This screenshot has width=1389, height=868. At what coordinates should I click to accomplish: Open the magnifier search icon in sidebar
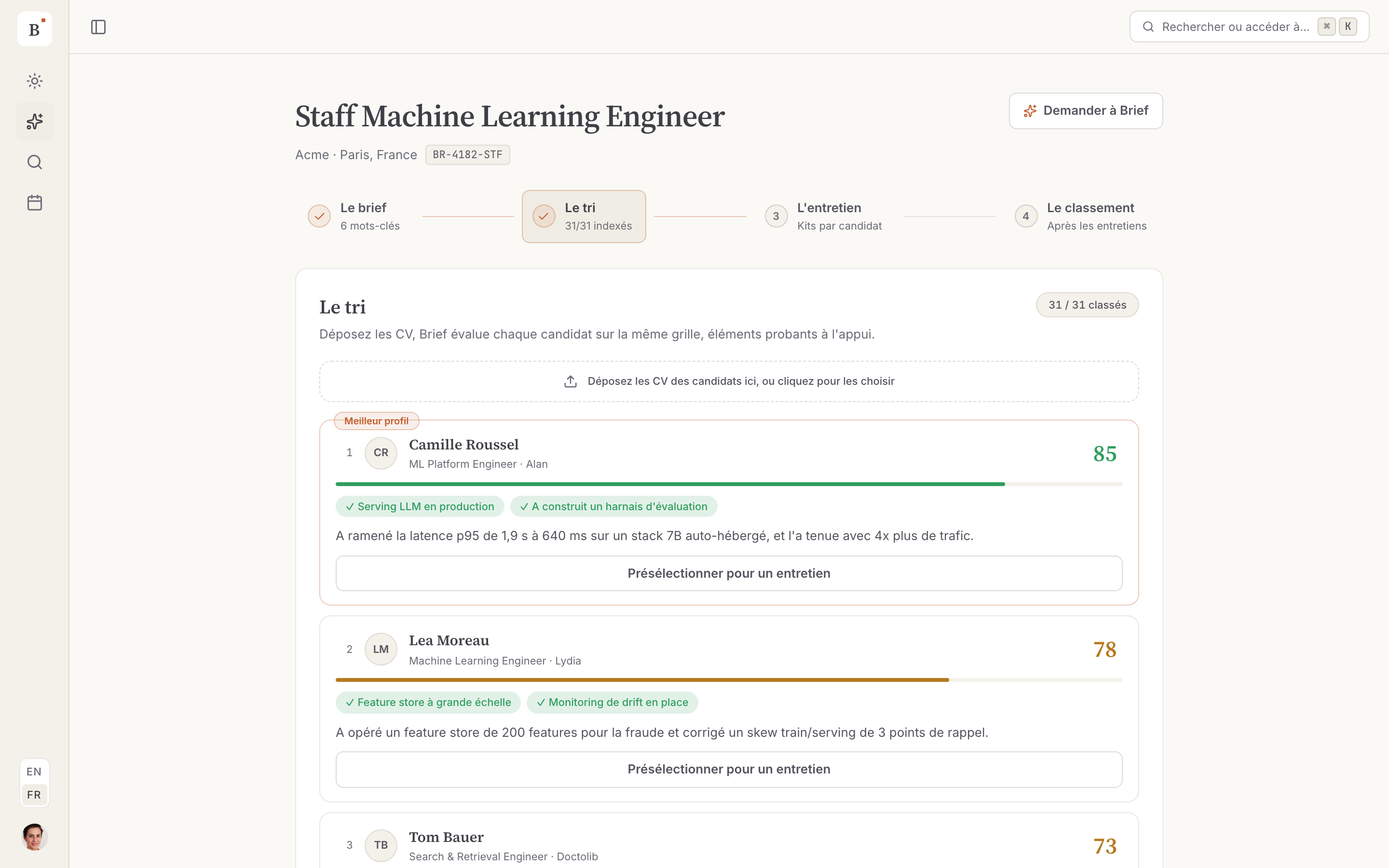[34, 163]
